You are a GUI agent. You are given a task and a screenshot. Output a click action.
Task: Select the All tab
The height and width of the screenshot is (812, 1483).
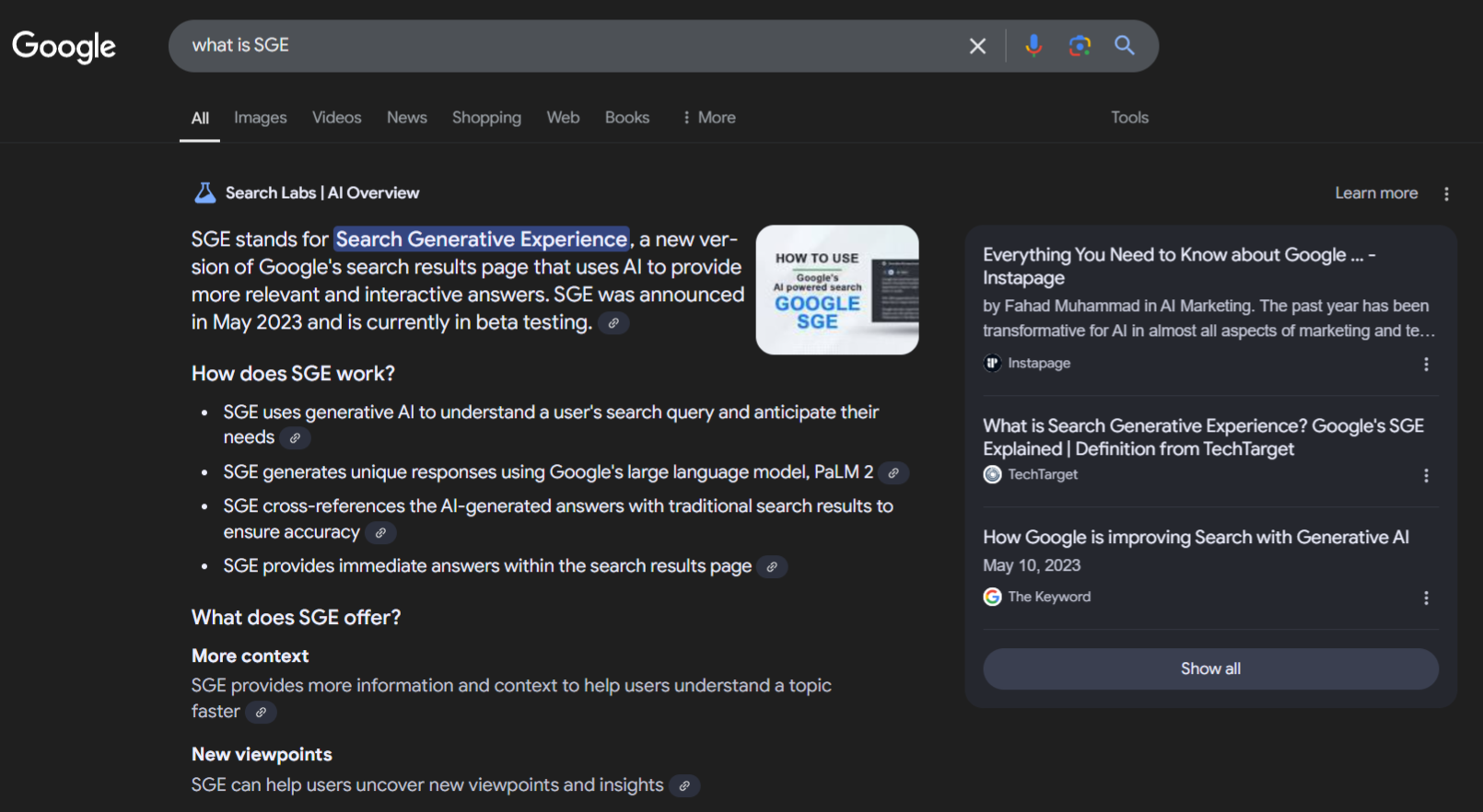pyautogui.click(x=200, y=118)
